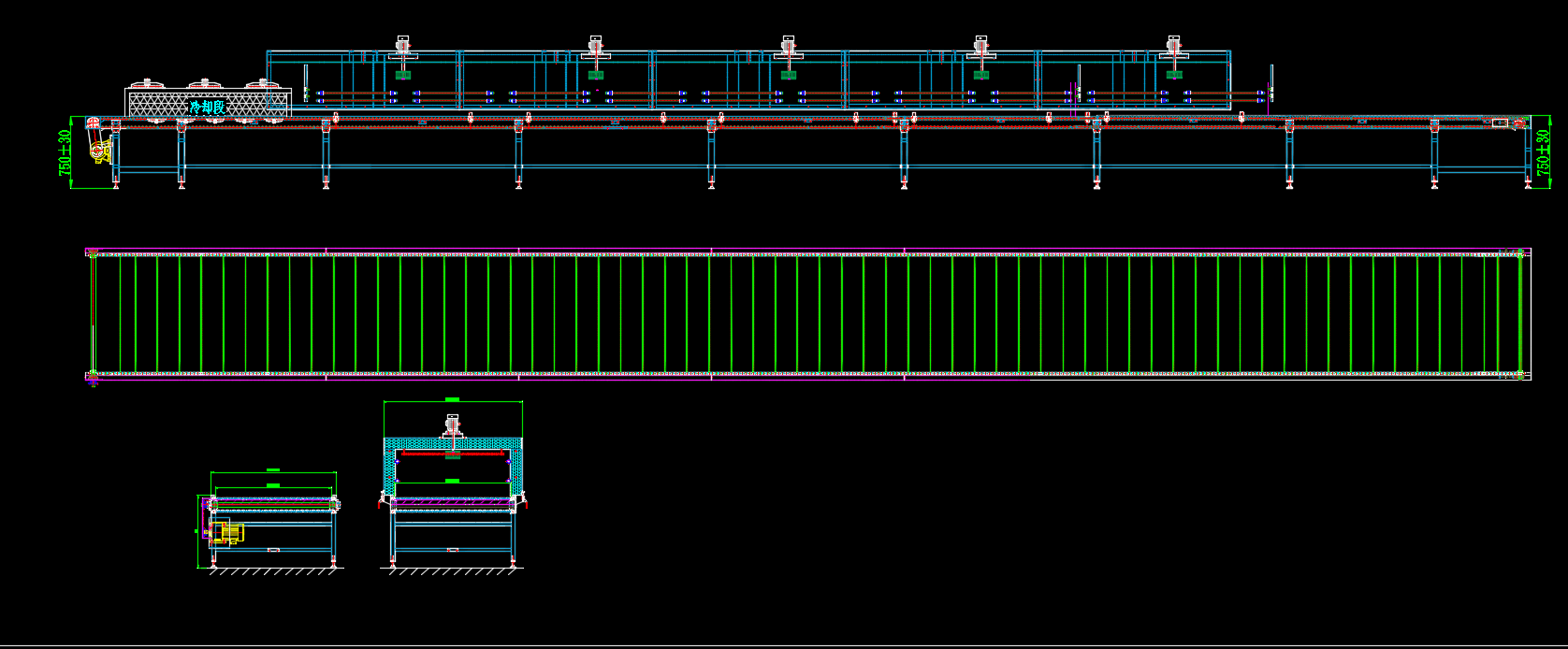Select the right 750±30 height dimension
This screenshot has height=649, width=1568.
[x=1544, y=151]
